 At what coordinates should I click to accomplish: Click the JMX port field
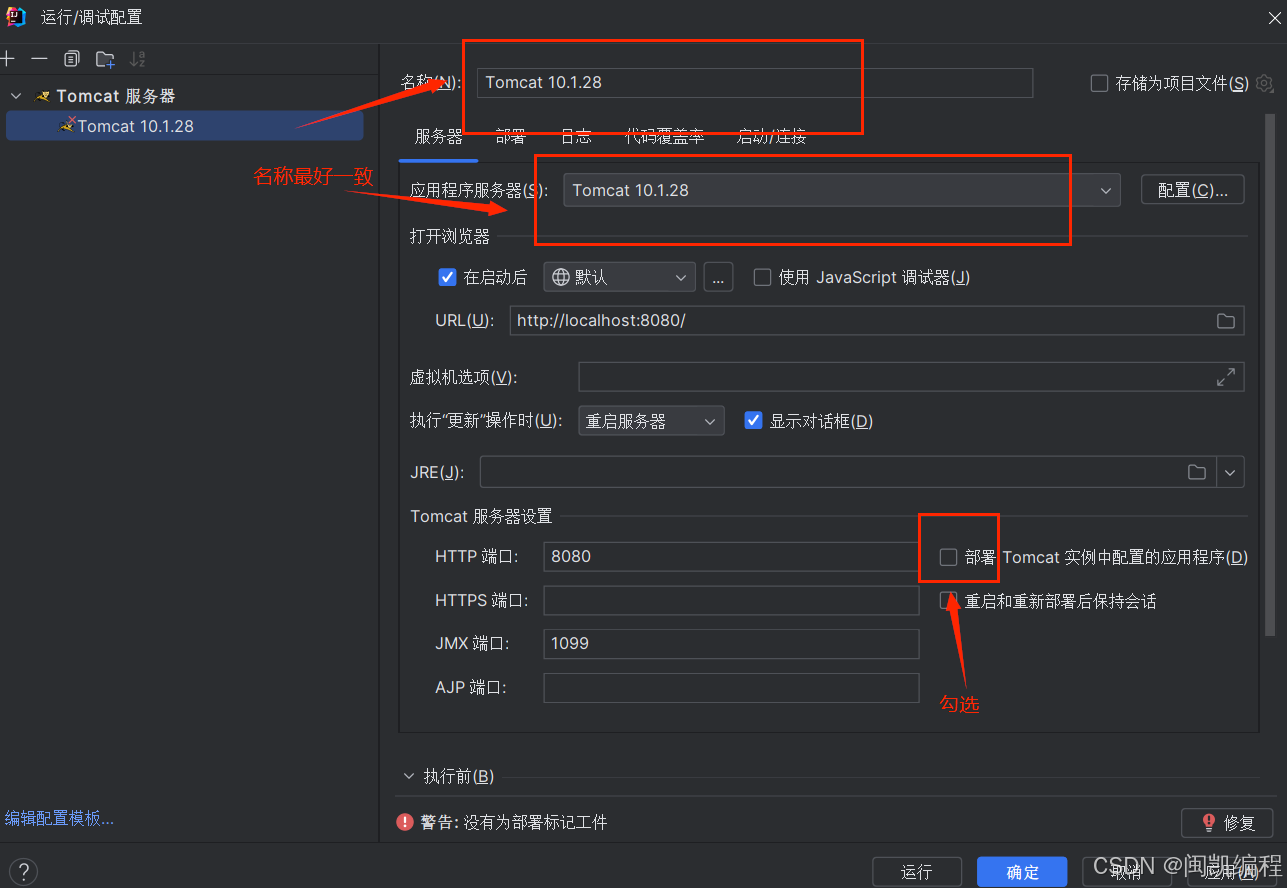731,643
